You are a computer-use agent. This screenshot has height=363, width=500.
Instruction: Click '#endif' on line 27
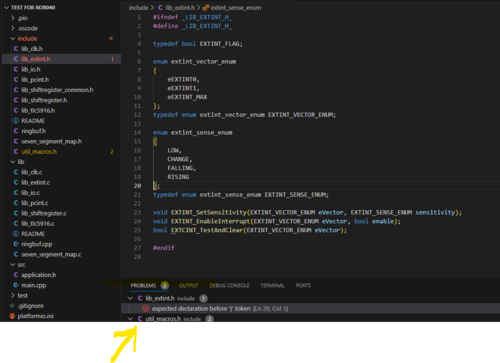(164, 248)
